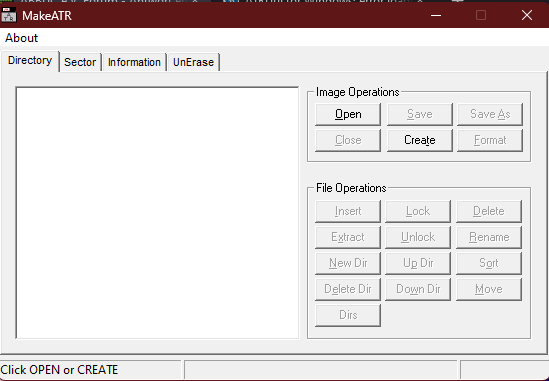
Task: Click the Up Dir button
Action: 418,263
